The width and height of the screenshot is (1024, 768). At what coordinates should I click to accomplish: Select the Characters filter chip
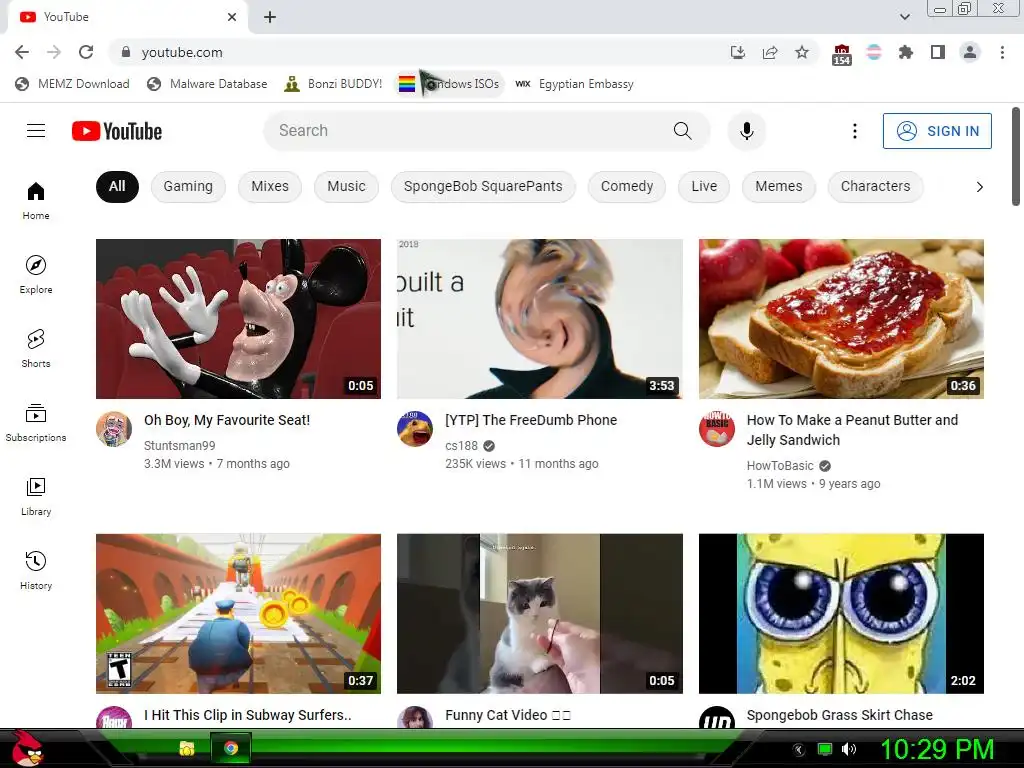875,187
